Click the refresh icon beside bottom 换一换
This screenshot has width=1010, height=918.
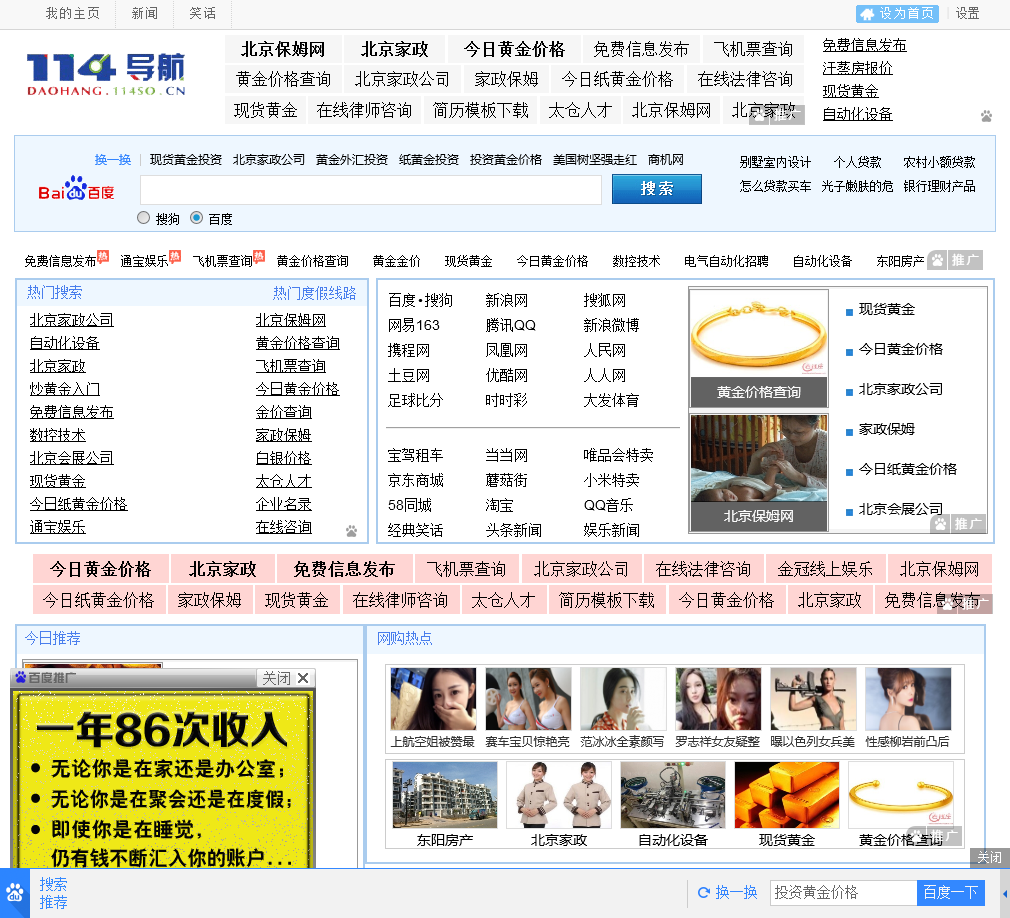[x=704, y=892]
